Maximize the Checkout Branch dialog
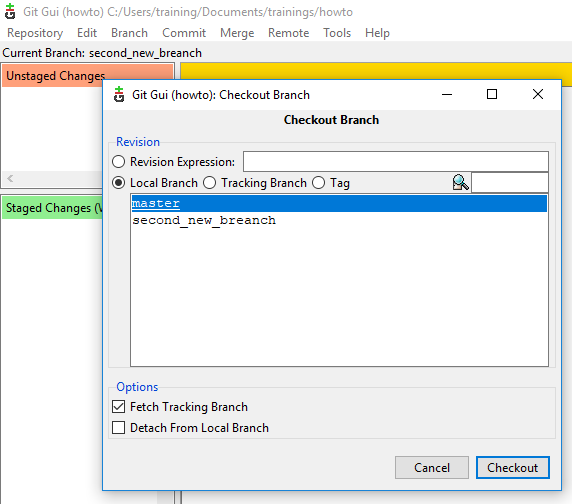 tap(492, 94)
